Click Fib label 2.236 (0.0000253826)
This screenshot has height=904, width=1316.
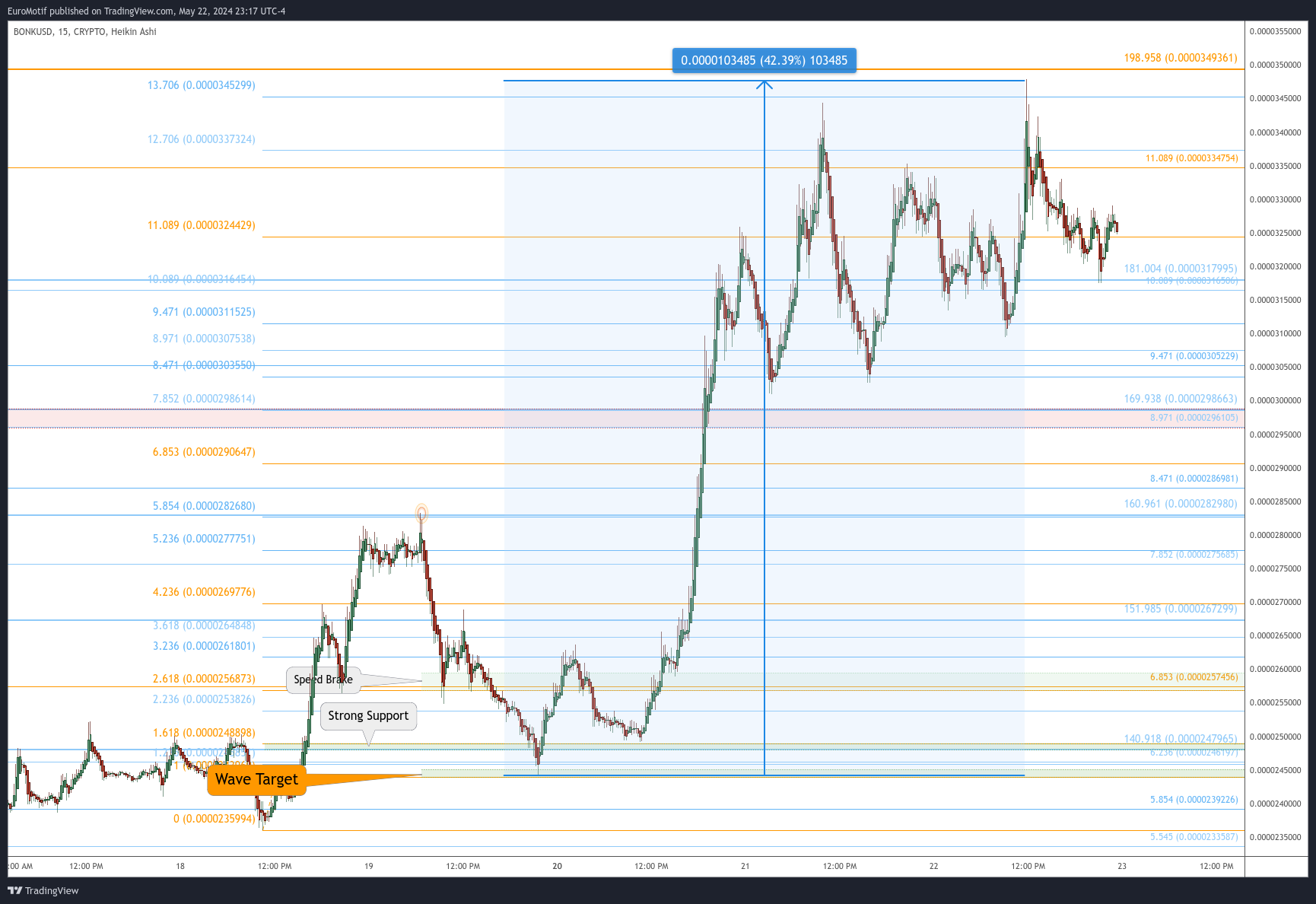point(204,699)
